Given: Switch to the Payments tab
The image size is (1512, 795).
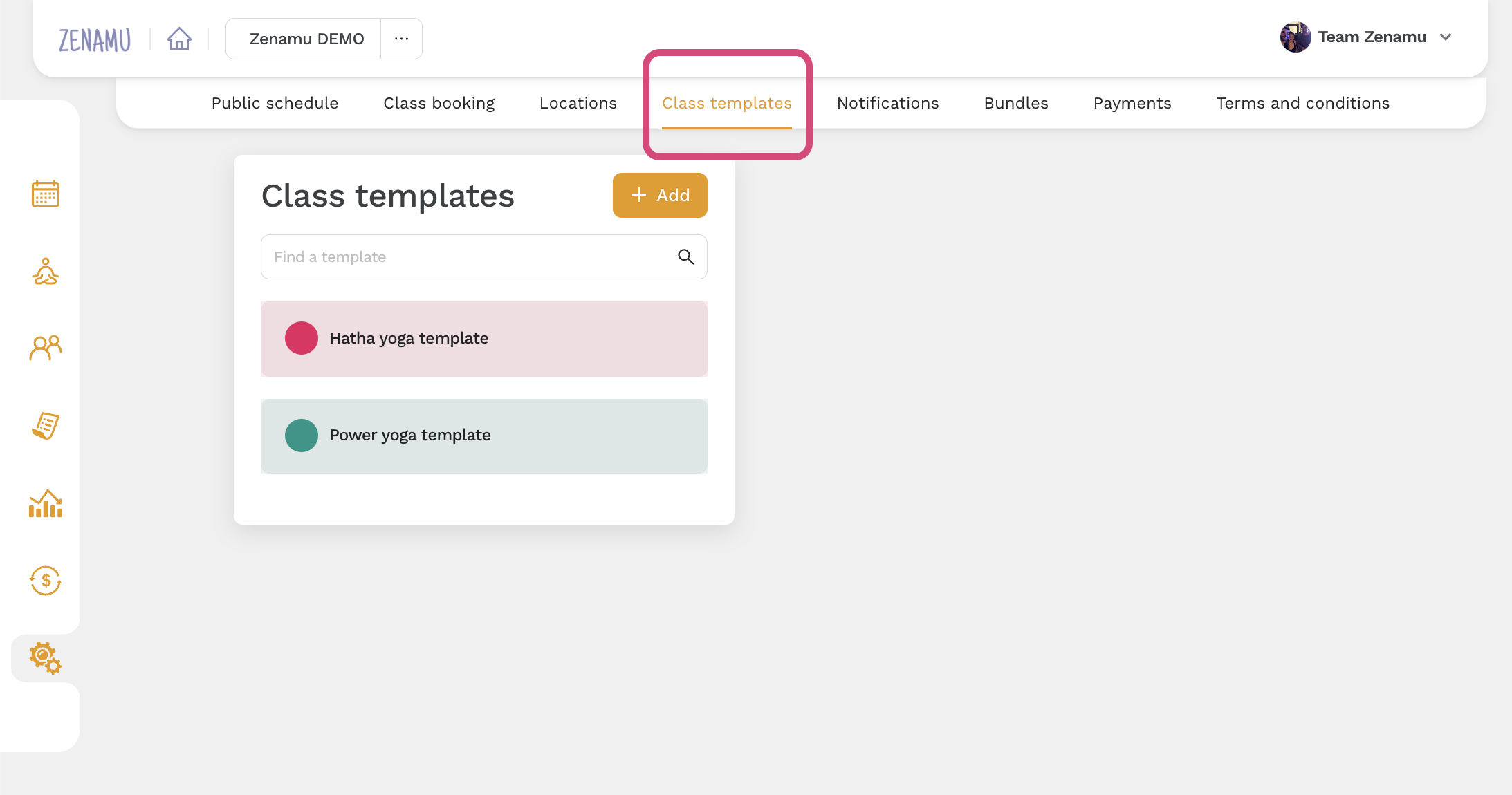Looking at the screenshot, I should tap(1132, 103).
